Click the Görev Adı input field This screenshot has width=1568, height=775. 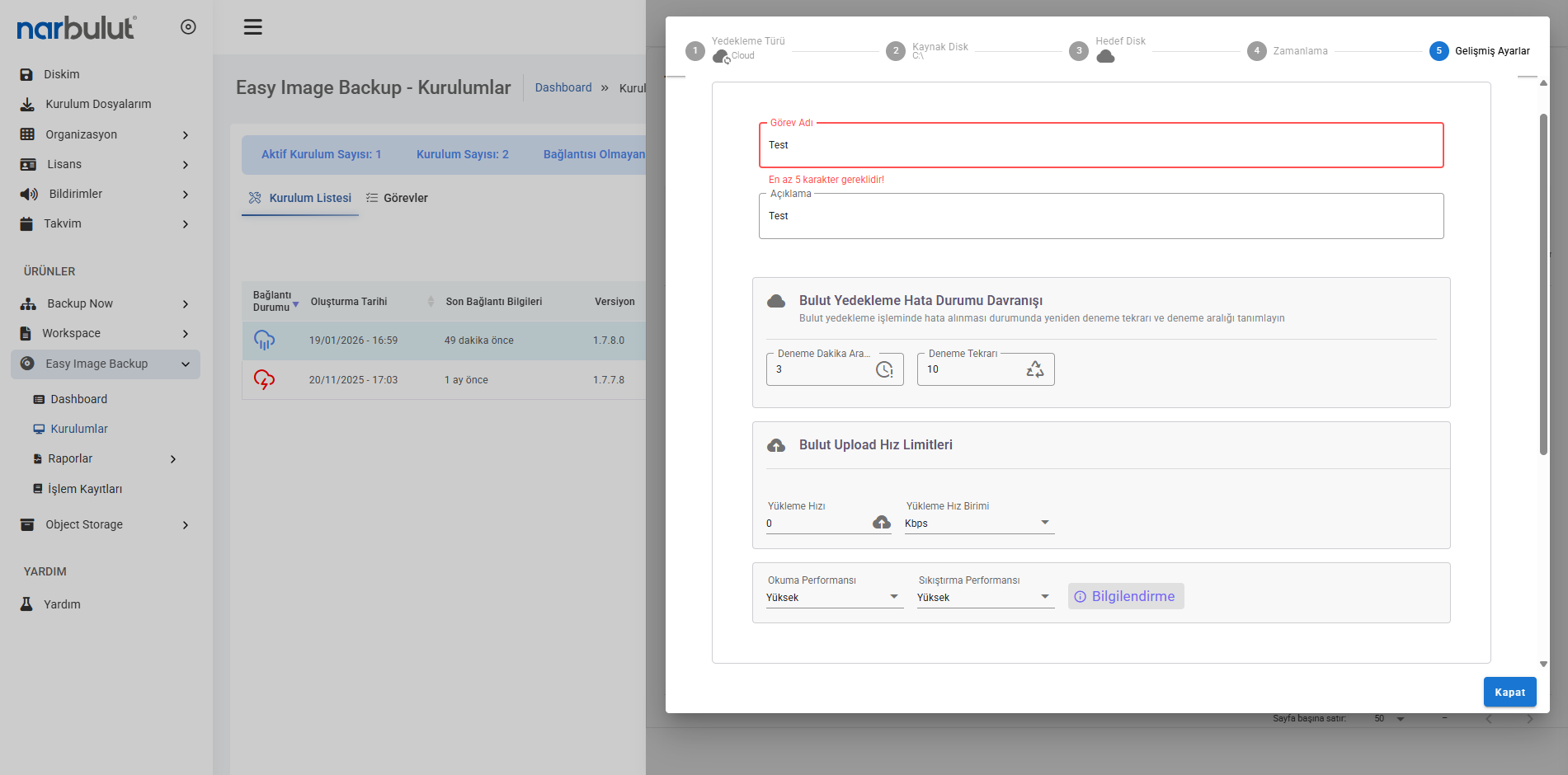tap(1100, 145)
